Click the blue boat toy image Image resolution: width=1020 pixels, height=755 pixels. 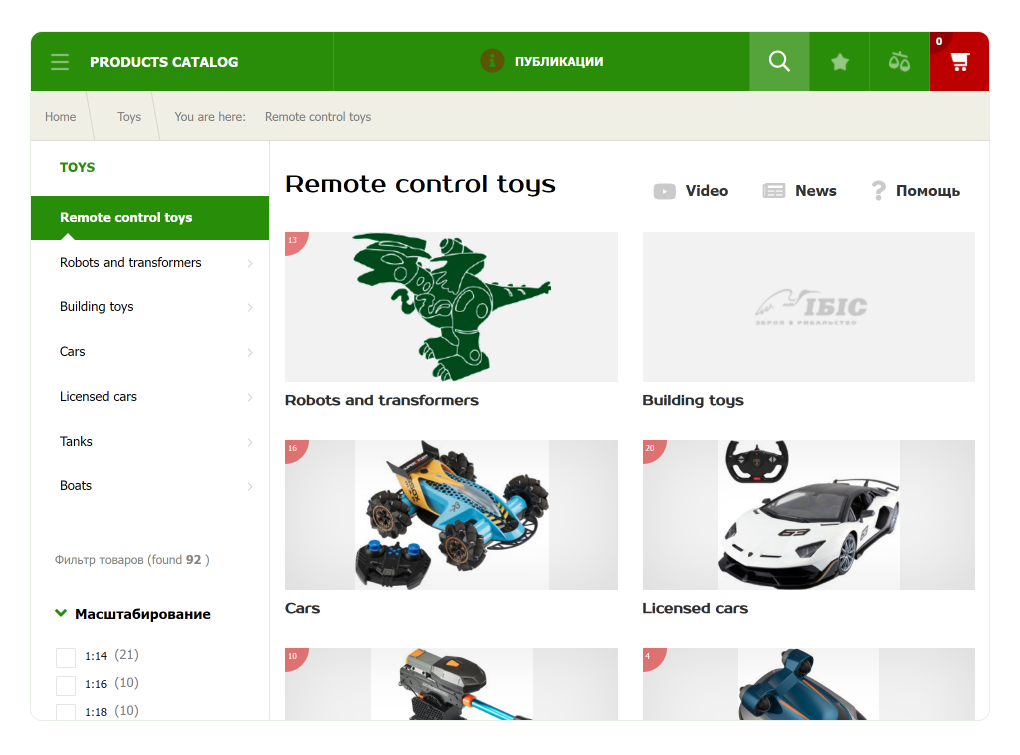click(x=809, y=684)
